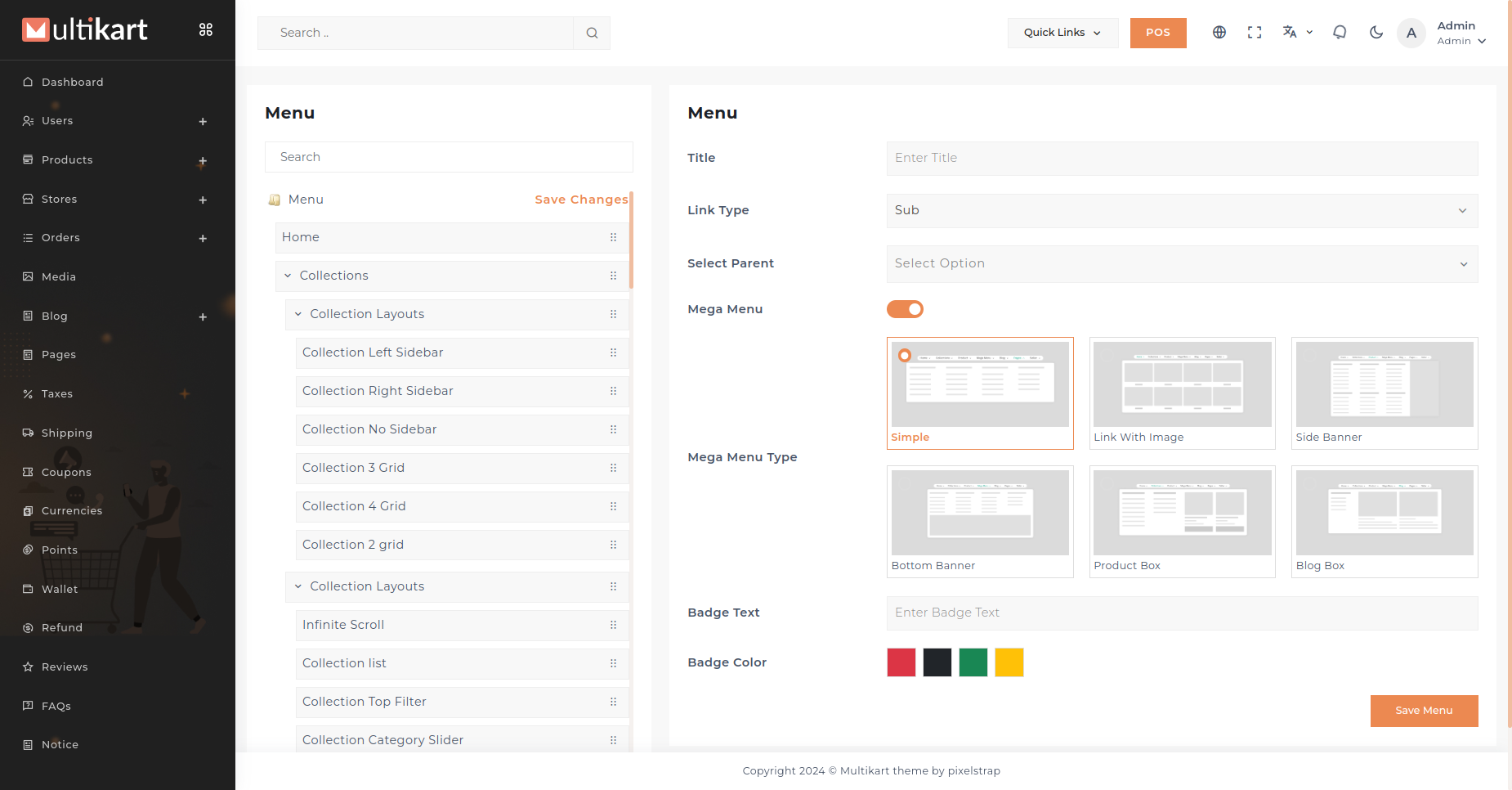Click the Enter Title input field
Image resolution: width=1512 pixels, height=790 pixels.
coord(1182,158)
